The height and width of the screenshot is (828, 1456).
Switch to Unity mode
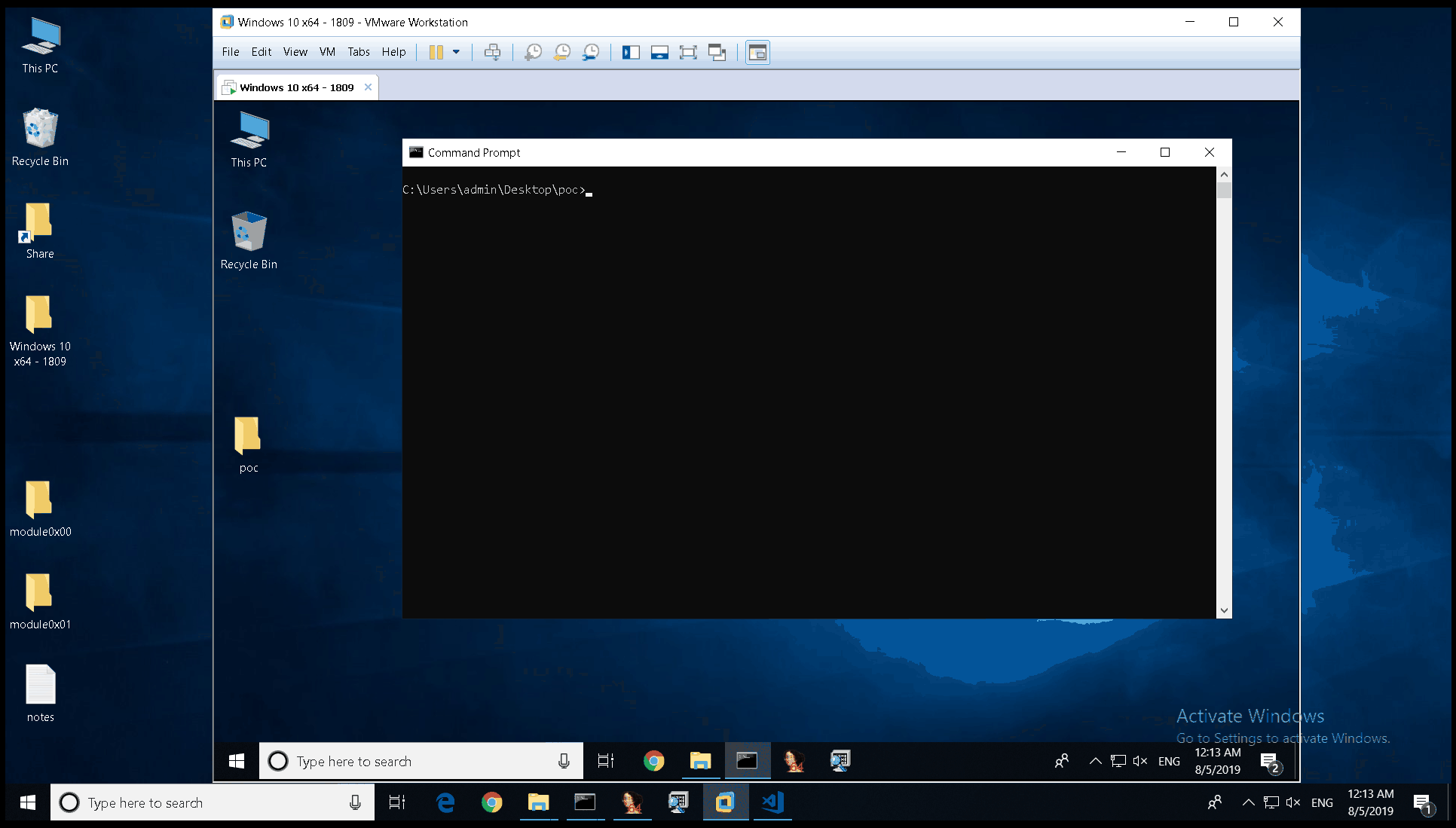(x=717, y=52)
